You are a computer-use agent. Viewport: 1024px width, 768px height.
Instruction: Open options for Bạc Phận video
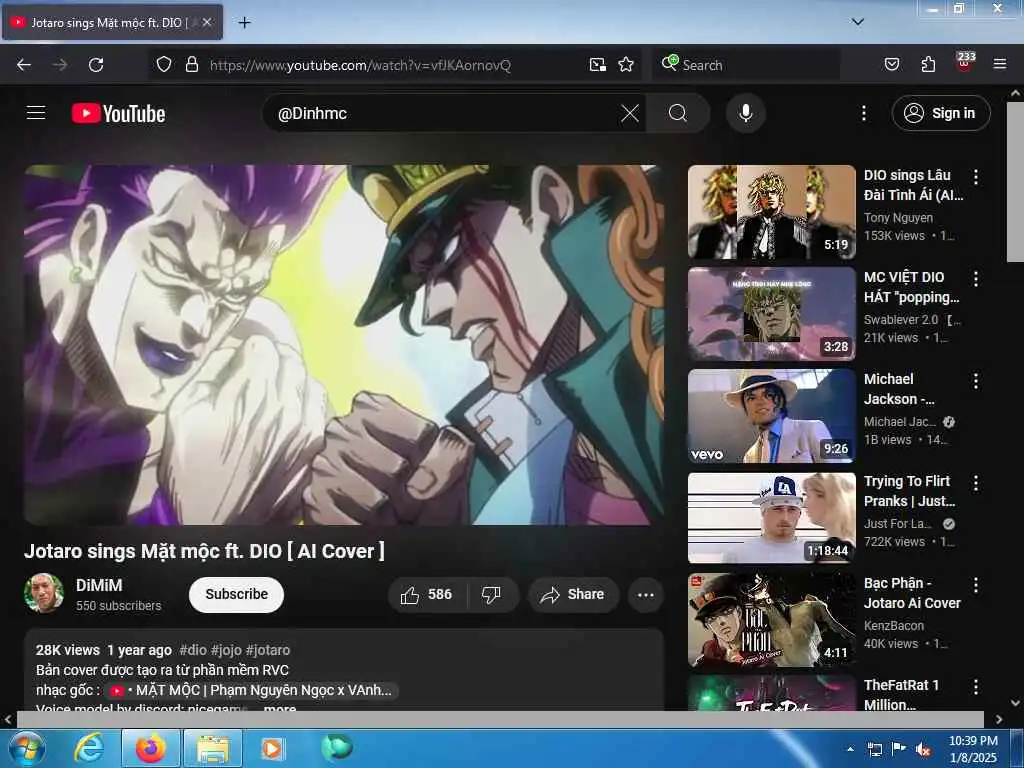(976, 584)
